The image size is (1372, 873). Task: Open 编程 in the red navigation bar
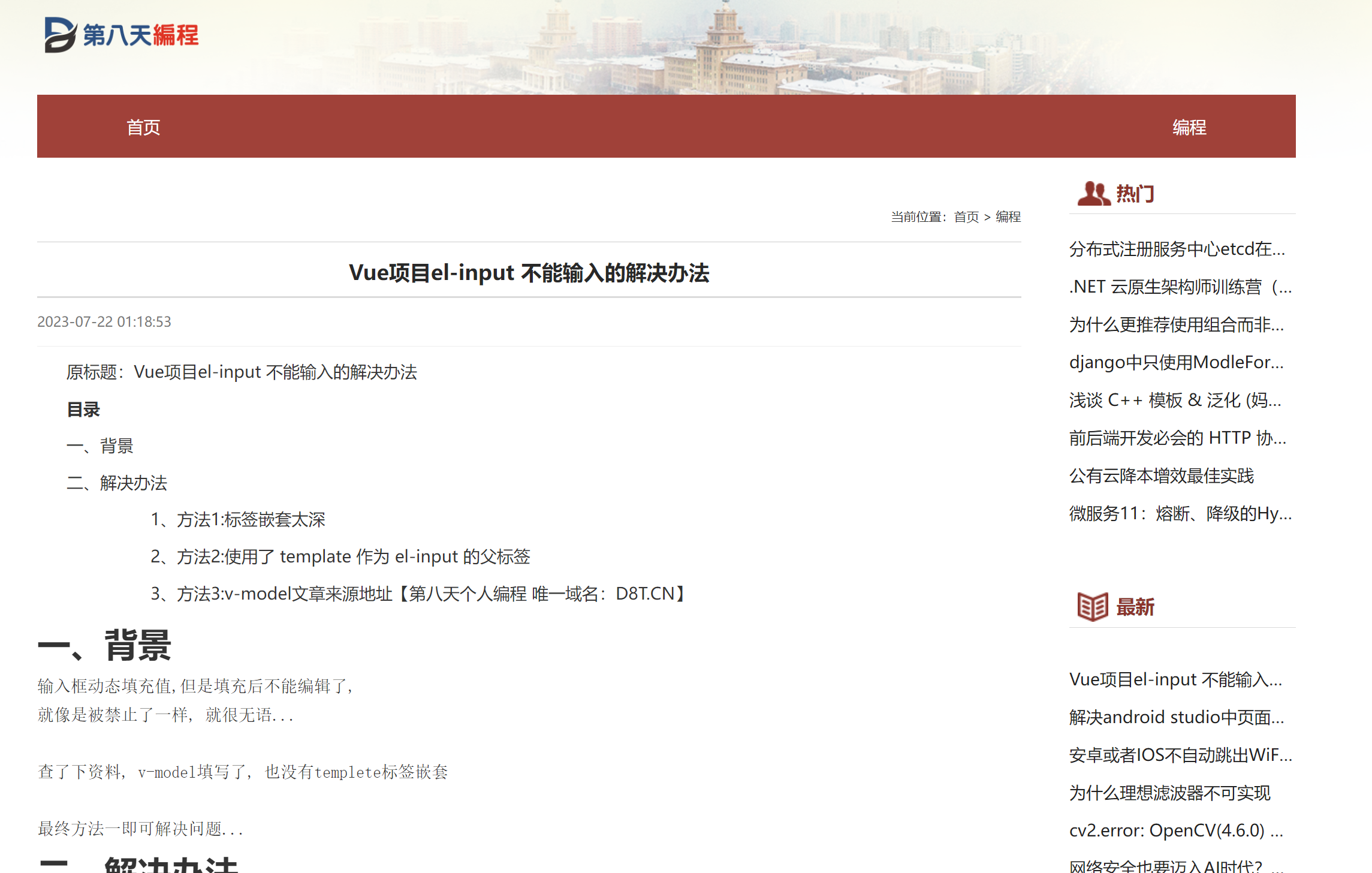[1189, 127]
